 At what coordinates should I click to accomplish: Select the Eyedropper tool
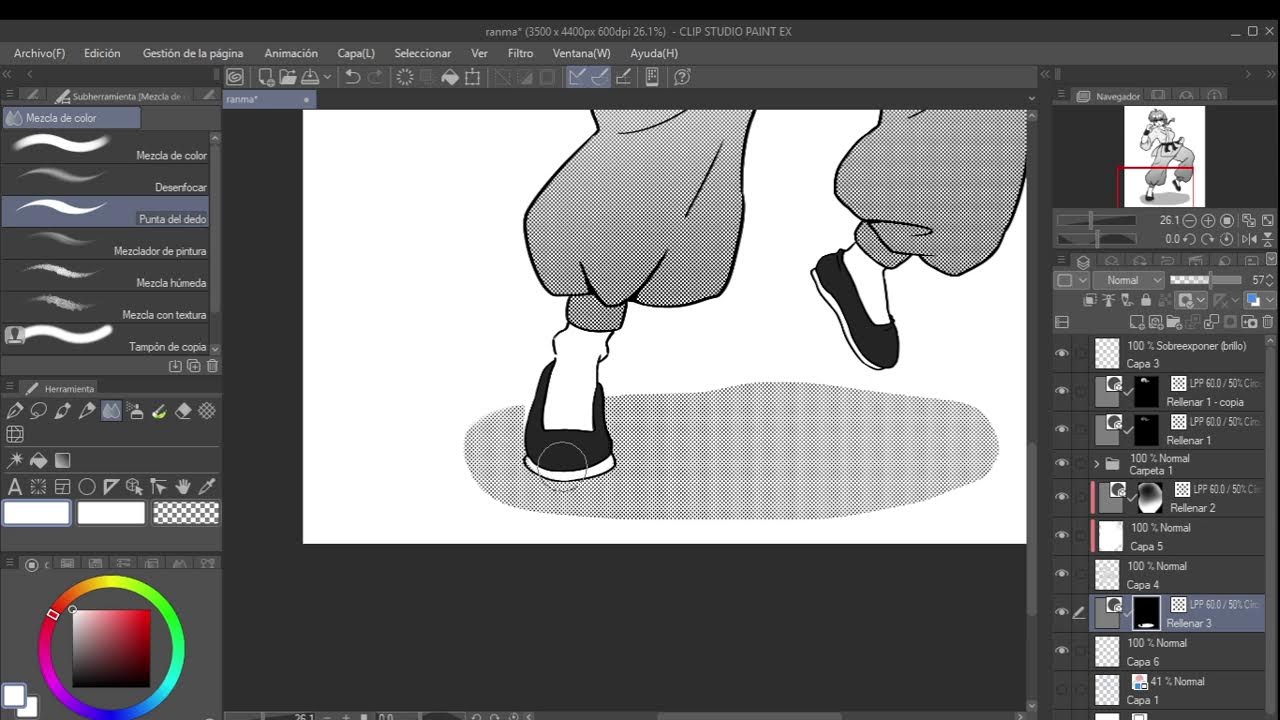click(207, 487)
